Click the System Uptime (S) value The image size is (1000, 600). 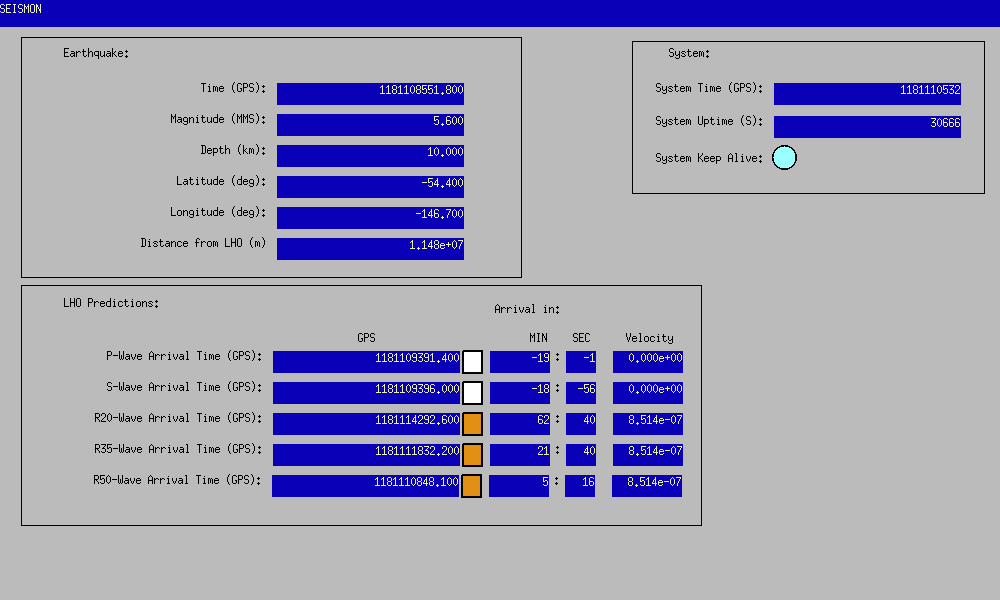click(x=867, y=126)
